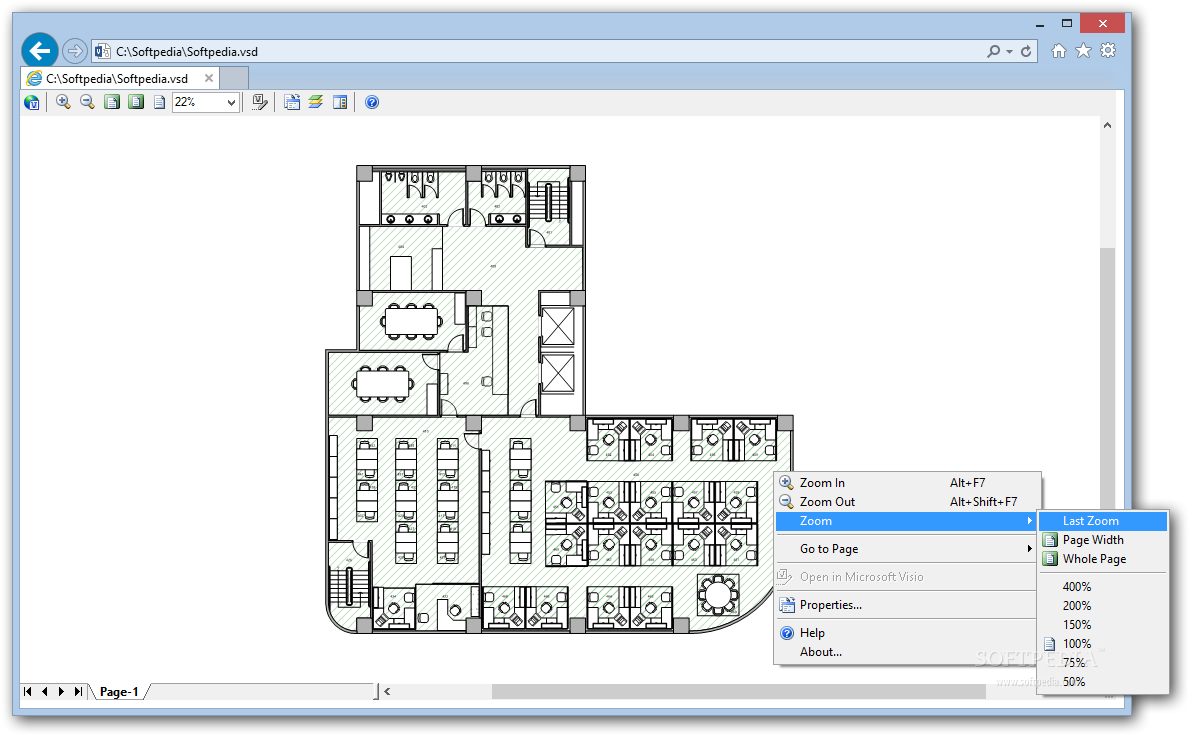Click the address bar search magnifier
Screen dimensions: 1190x736
point(993,51)
